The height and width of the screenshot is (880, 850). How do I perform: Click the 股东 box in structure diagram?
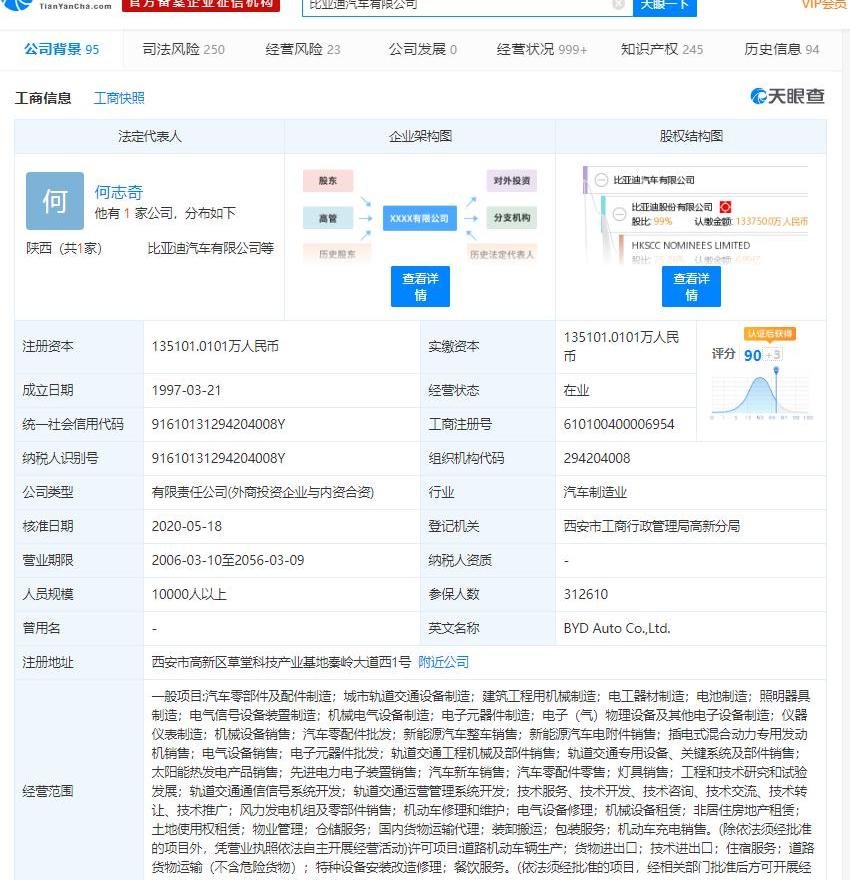[x=328, y=181]
